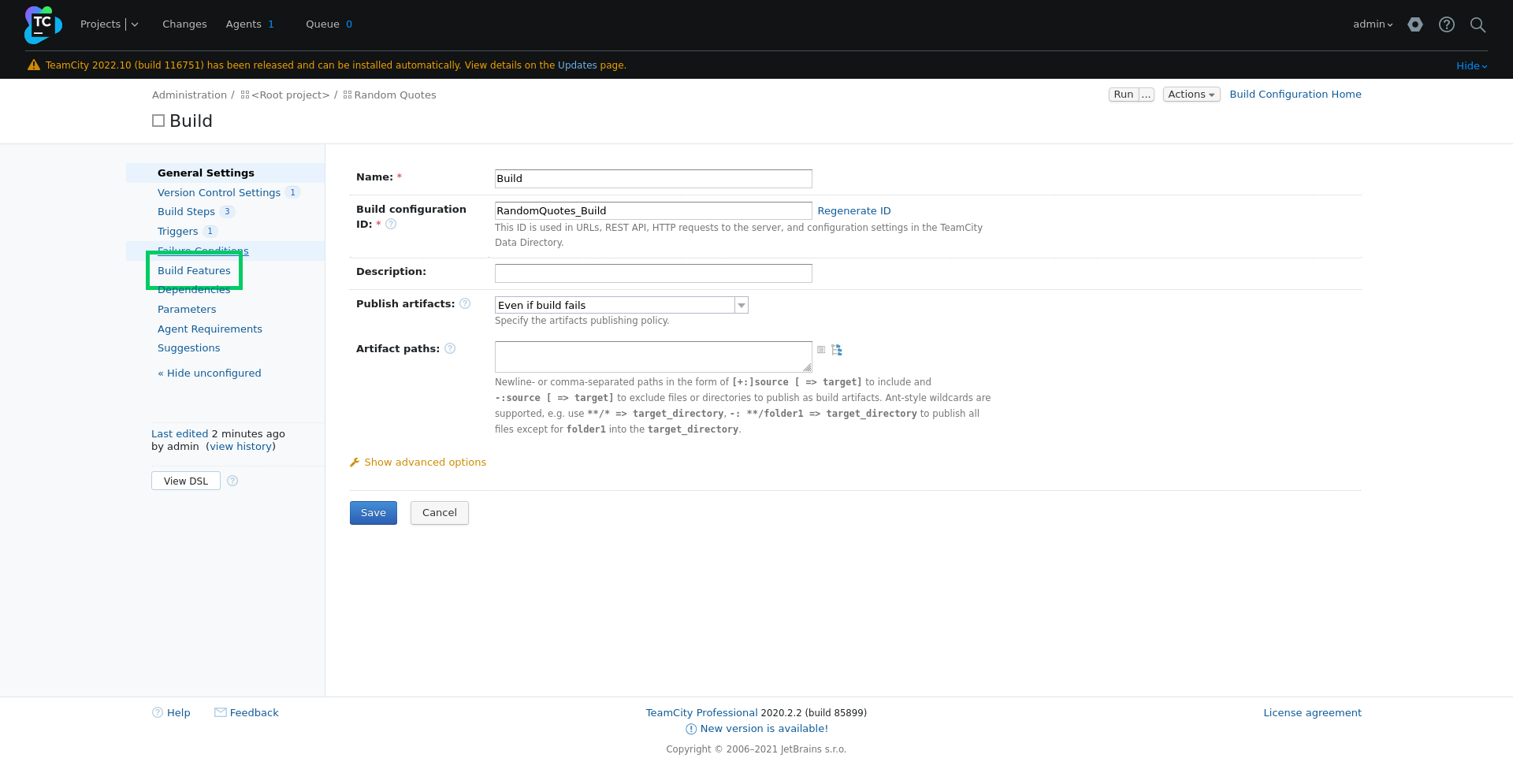Collapse the banner with Hide

1471,66
